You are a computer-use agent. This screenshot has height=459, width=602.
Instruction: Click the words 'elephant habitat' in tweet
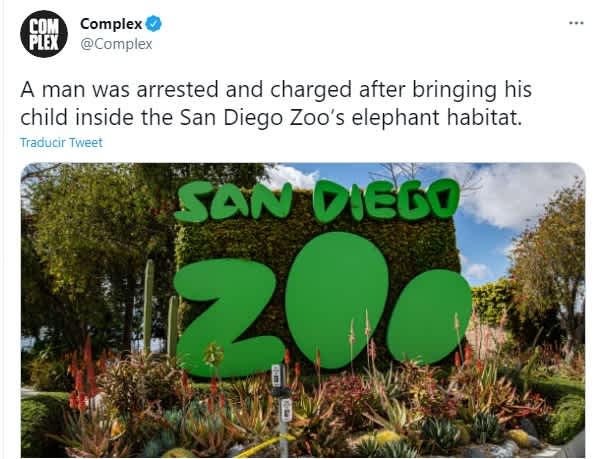coord(437,117)
